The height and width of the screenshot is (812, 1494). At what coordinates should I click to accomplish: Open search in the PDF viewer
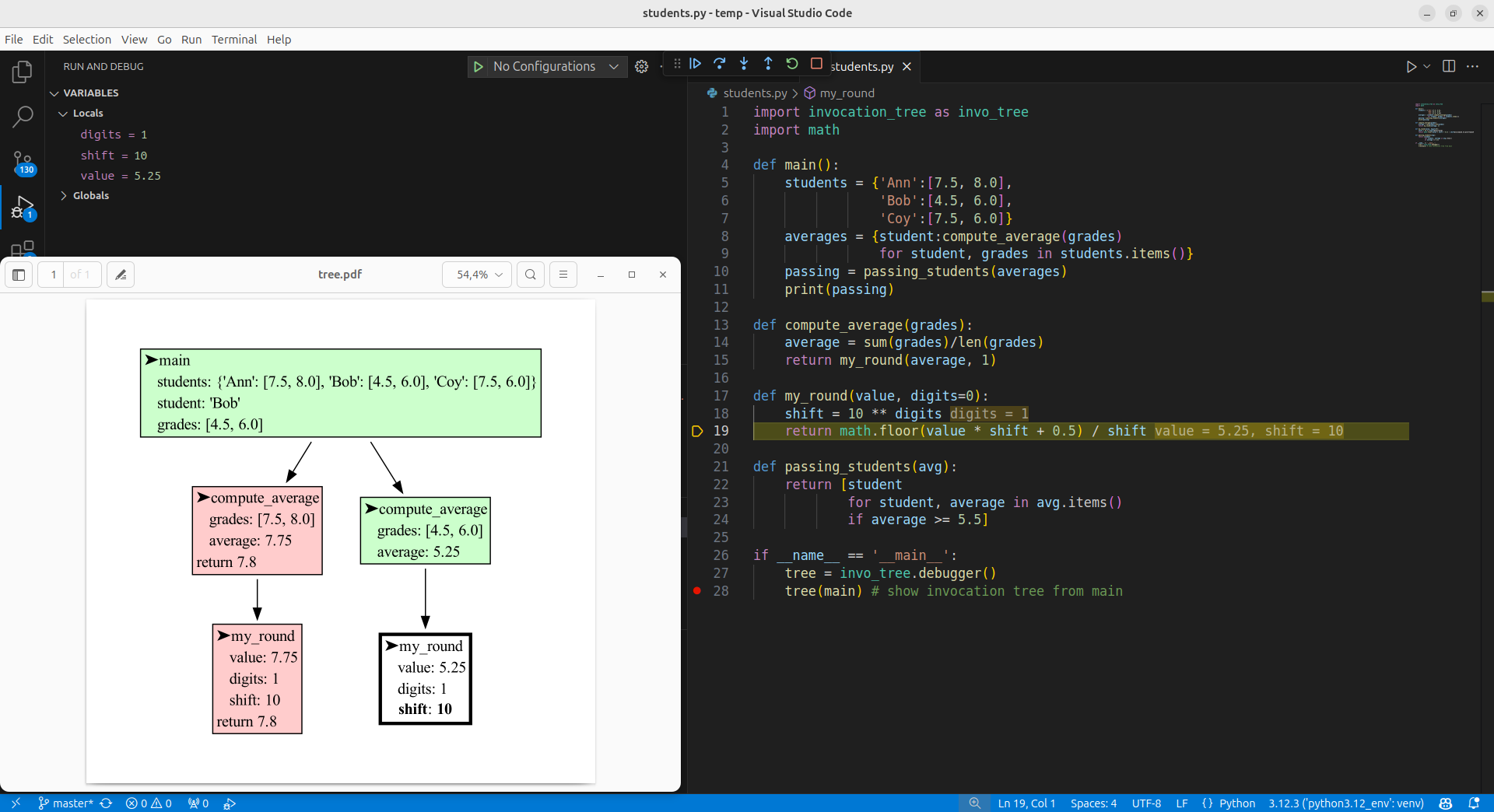[x=530, y=275]
